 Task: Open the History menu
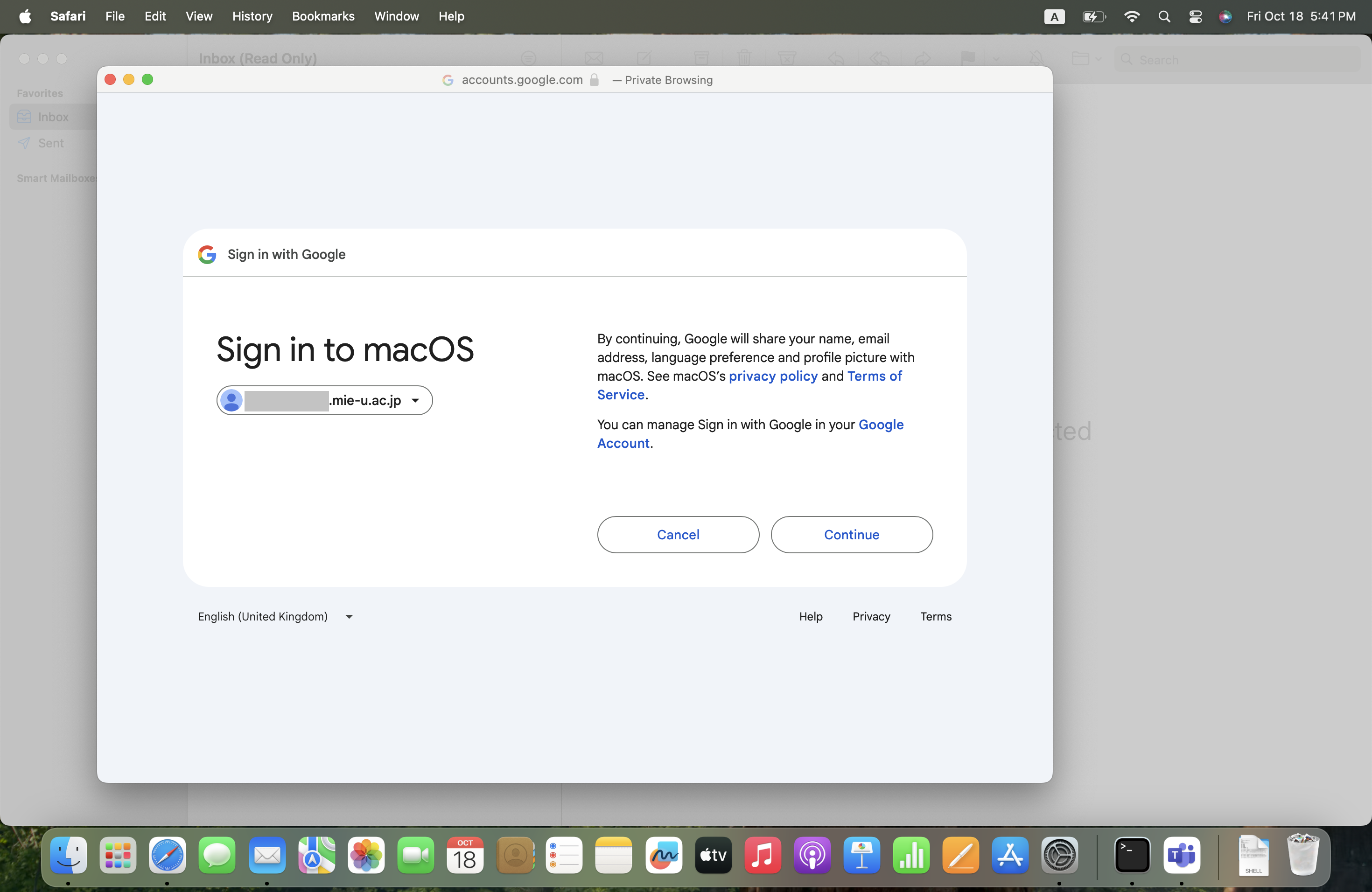click(252, 16)
